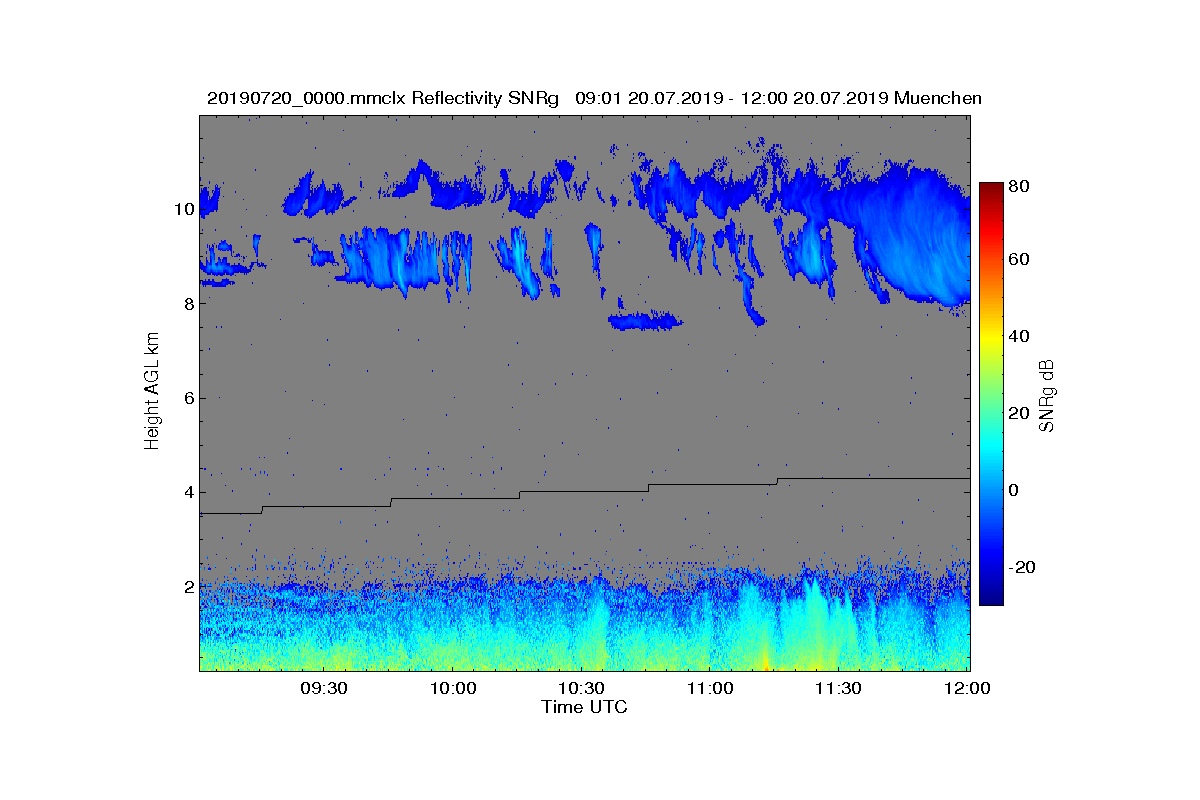Click the large cloud echo near 12:00
This screenshot has width=1200, height=800.
click(x=915, y=235)
